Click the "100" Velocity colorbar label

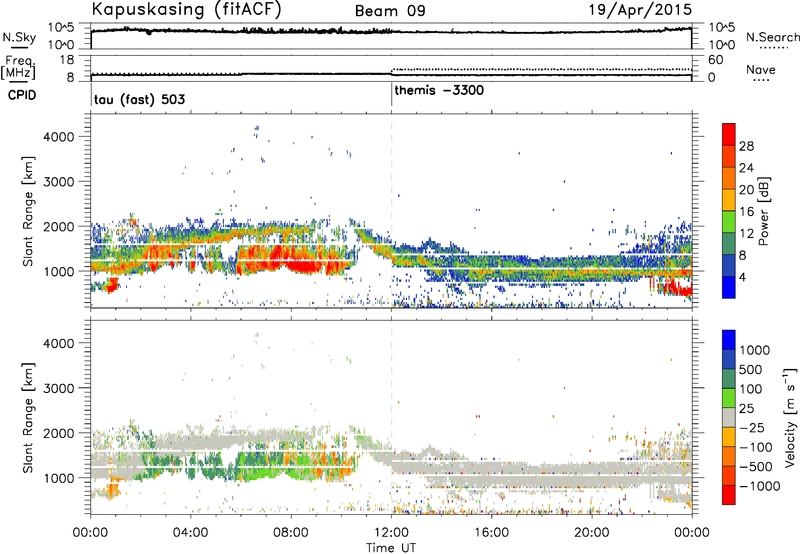[751, 389]
